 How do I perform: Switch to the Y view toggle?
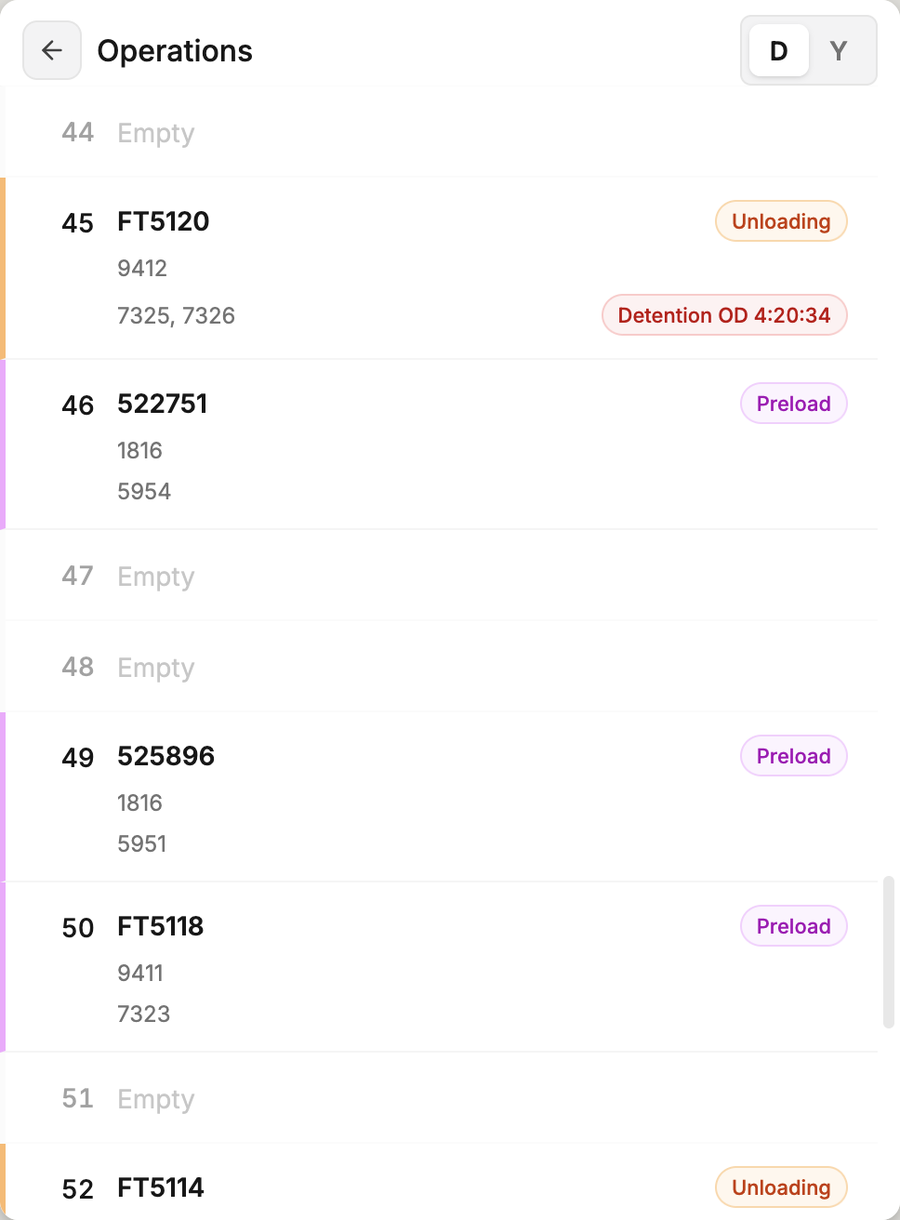pos(839,50)
